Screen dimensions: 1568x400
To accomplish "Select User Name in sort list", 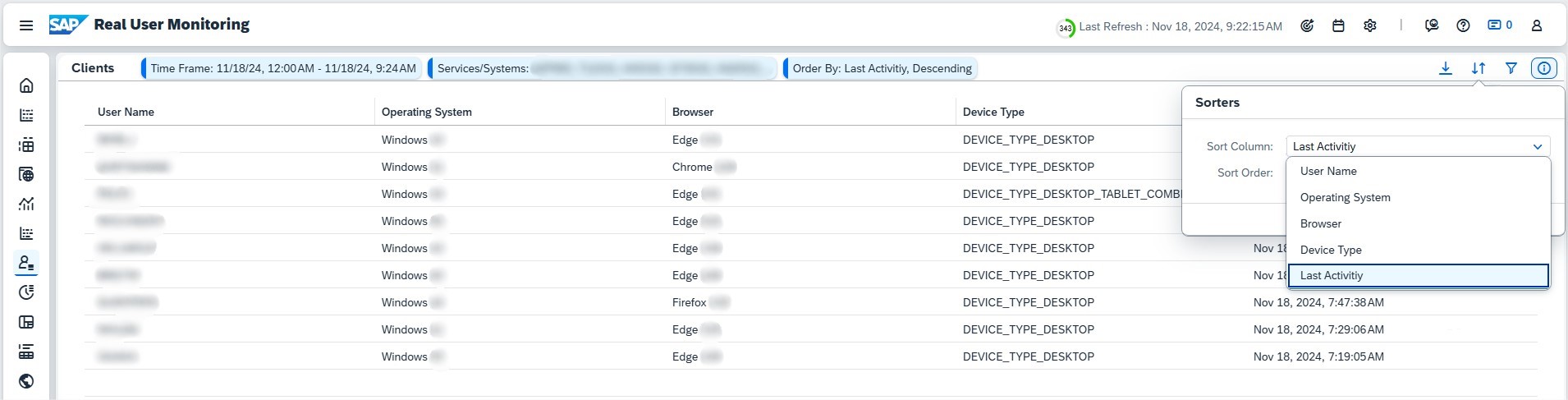I will tap(1328, 171).
